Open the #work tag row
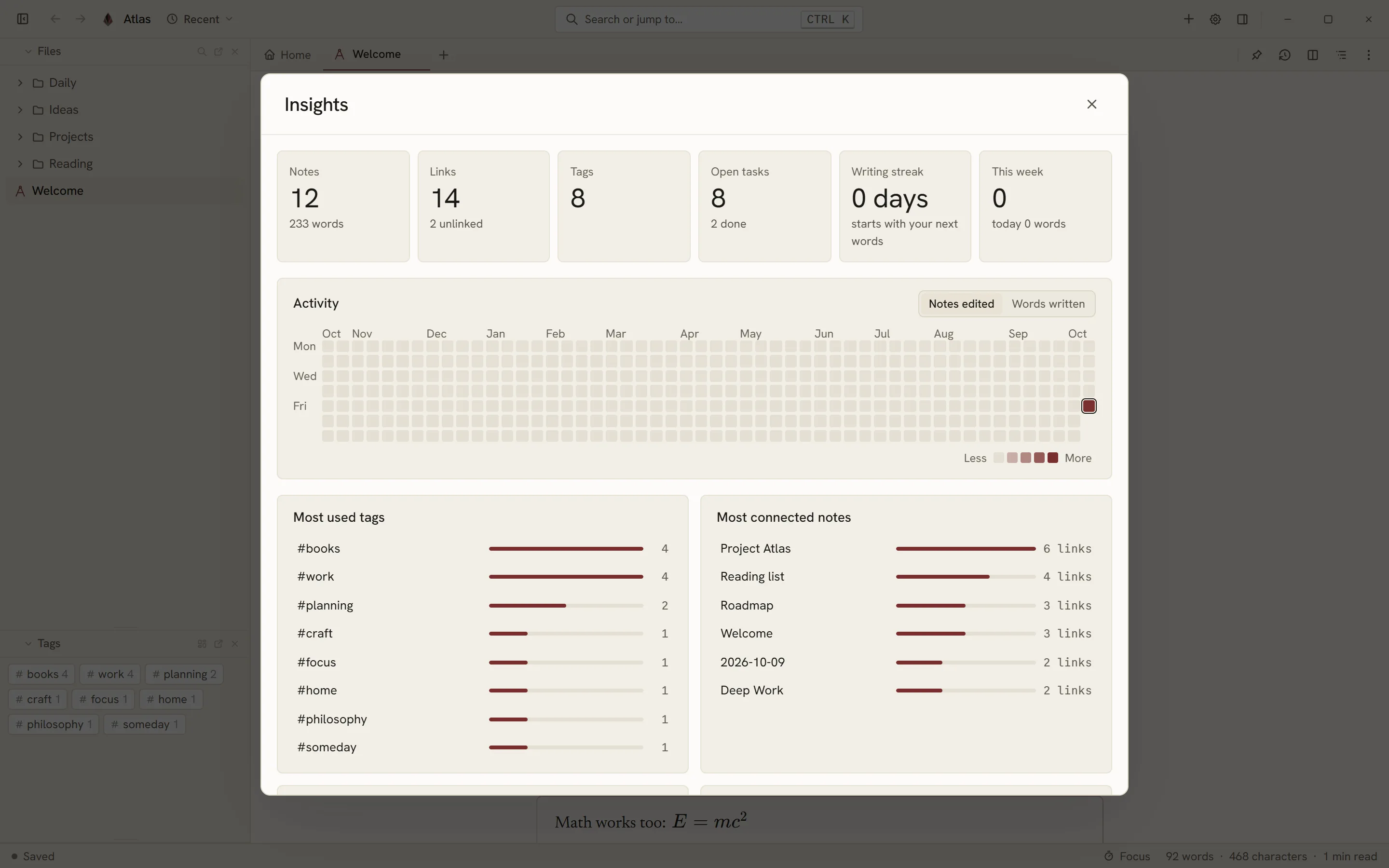 tap(482, 576)
